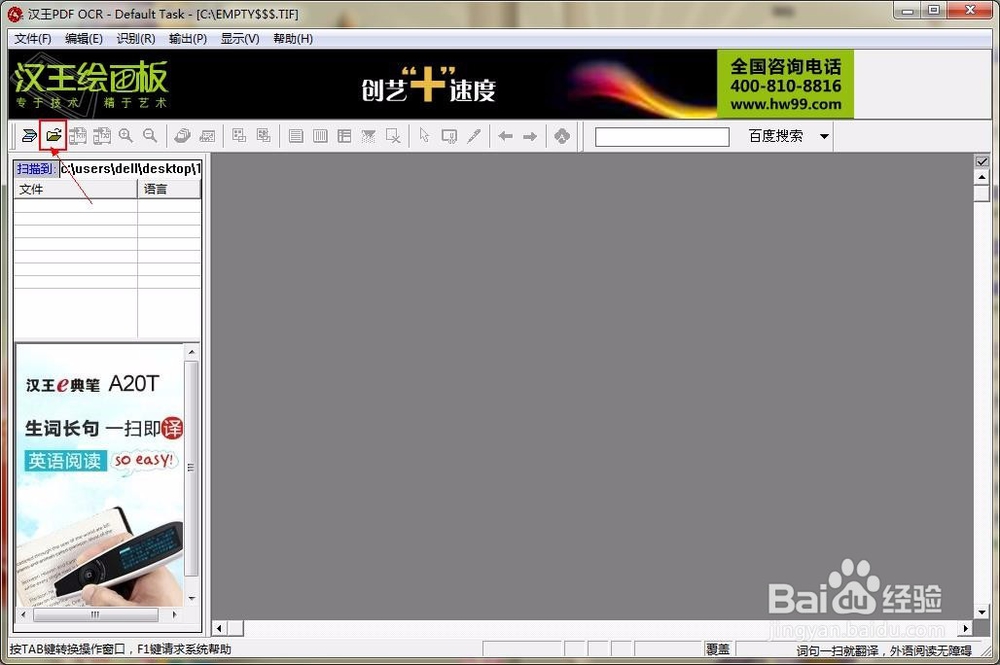1000x665 pixels.
Task: Open the 编辑(E) menu
Action: click(x=84, y=39)
